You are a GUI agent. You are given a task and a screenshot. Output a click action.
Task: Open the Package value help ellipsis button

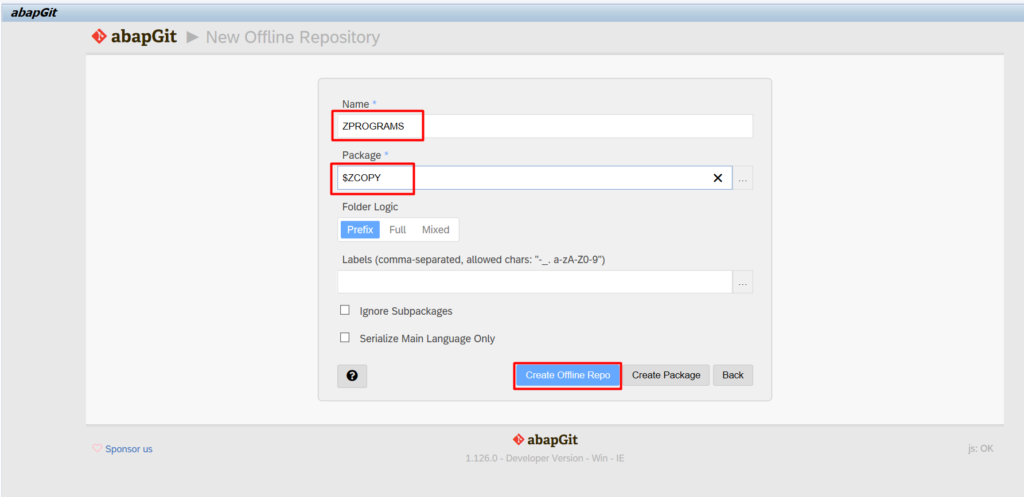(x=743, y=179)
